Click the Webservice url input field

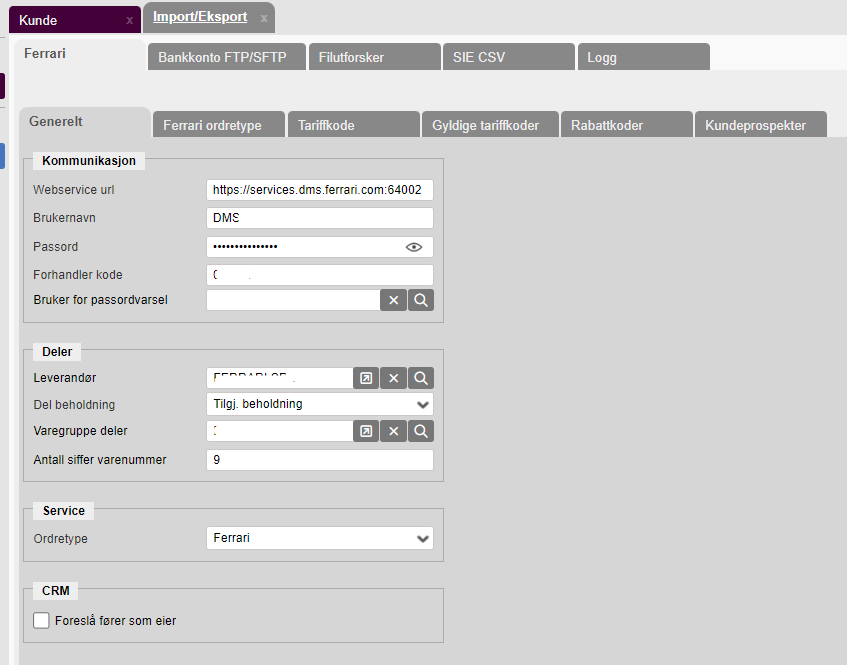pyautogui.click(x=320, y=190)
